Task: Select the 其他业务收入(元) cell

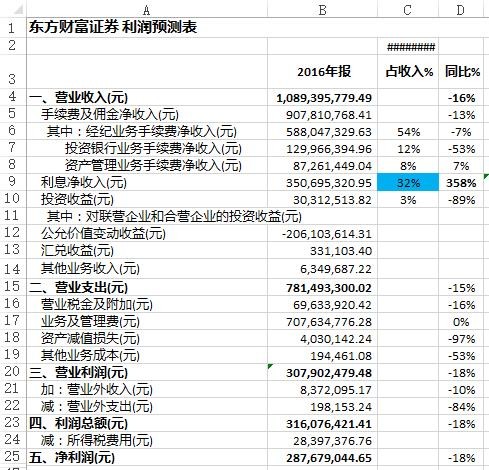Action: pos(147,269)
